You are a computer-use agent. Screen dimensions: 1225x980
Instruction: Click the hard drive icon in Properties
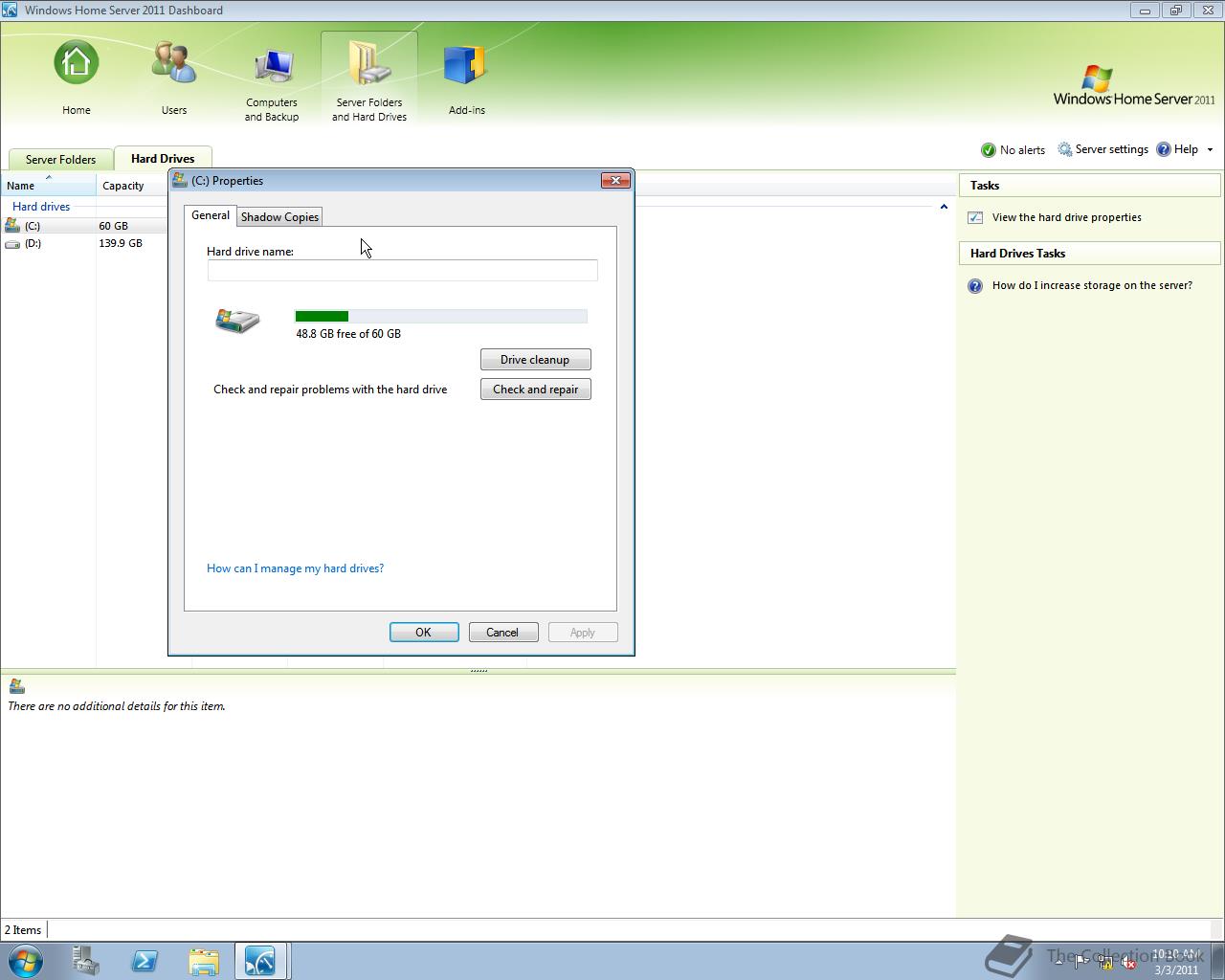click(x=237, y=321)
